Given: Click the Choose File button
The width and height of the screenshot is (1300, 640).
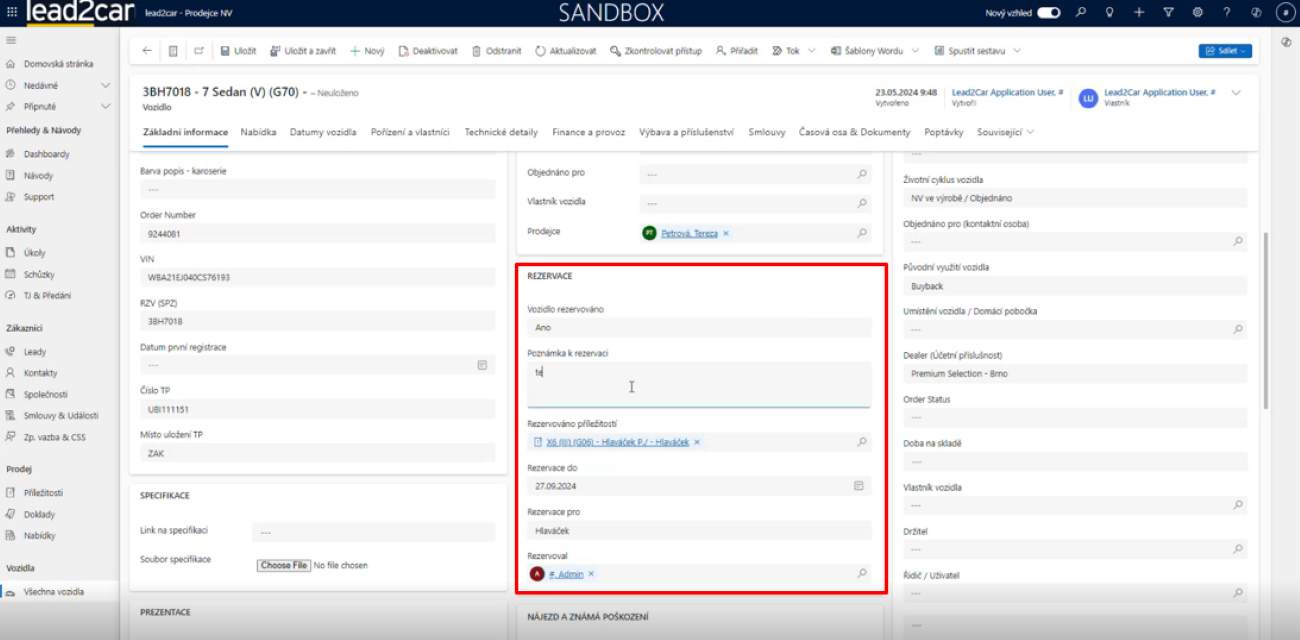Looking at the screenshot, I should (x=283, y=565).
